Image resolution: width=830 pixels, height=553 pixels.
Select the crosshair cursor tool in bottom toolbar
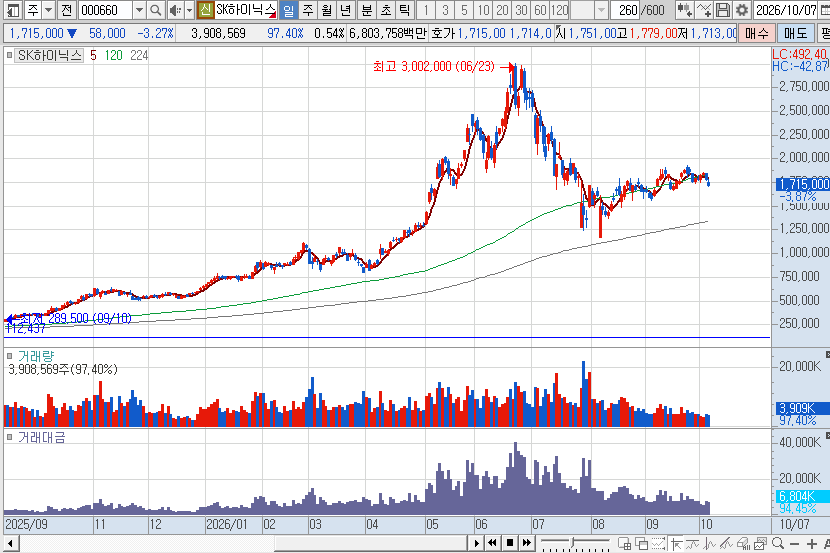(x=676, y=543)
